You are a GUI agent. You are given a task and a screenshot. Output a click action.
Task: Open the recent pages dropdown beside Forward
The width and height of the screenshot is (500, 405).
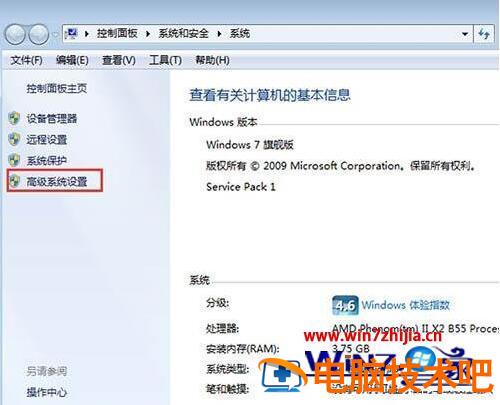pos(55,34)
